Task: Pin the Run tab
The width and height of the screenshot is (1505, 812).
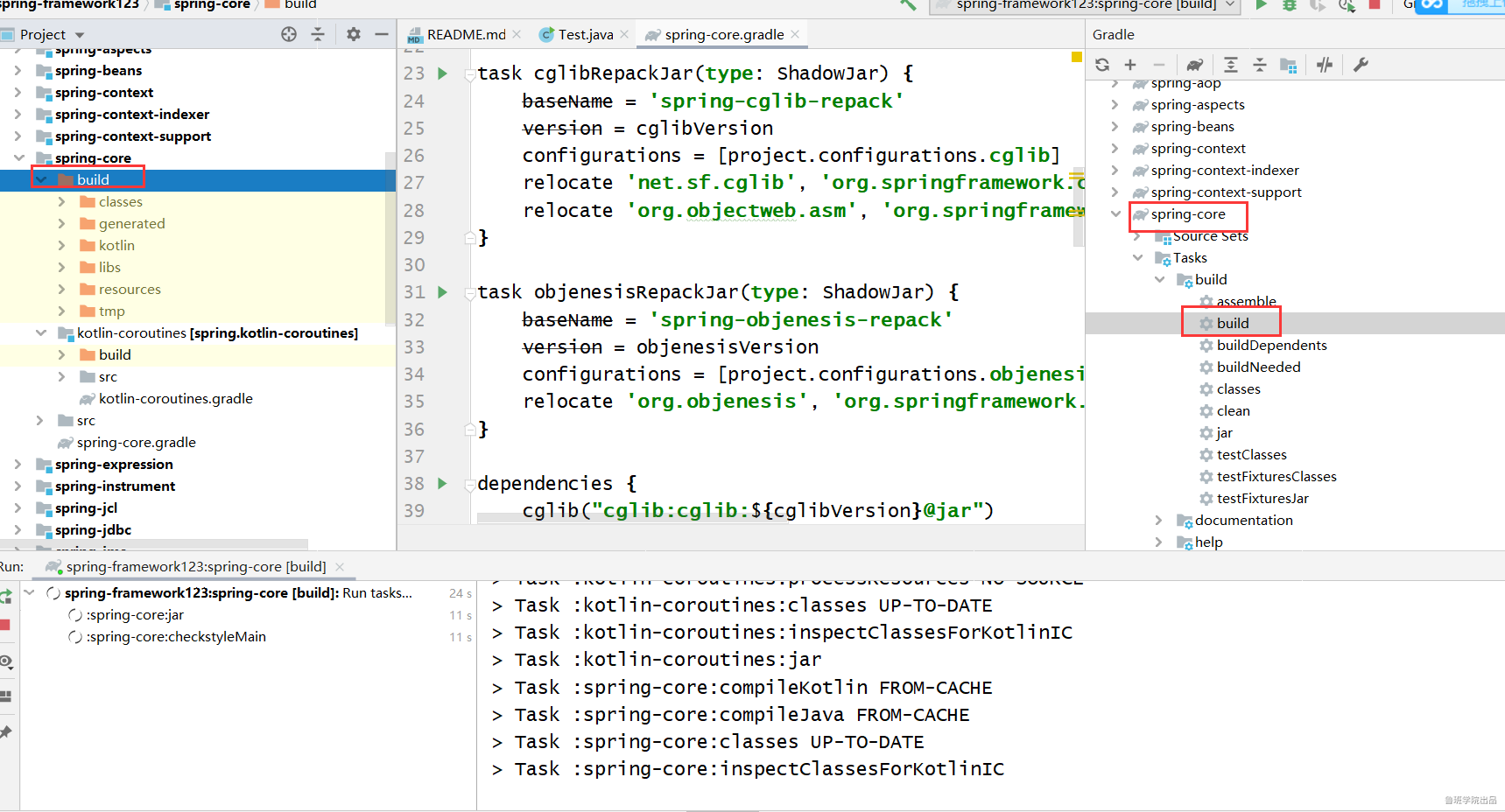Action: click(x=6, y=731)
